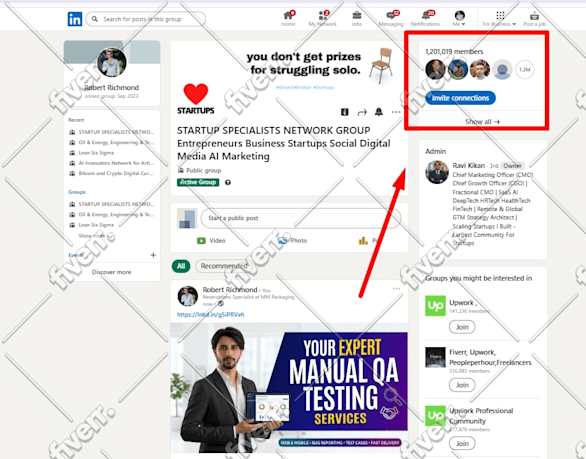Expand Show more in the groups list

[96, 236]
